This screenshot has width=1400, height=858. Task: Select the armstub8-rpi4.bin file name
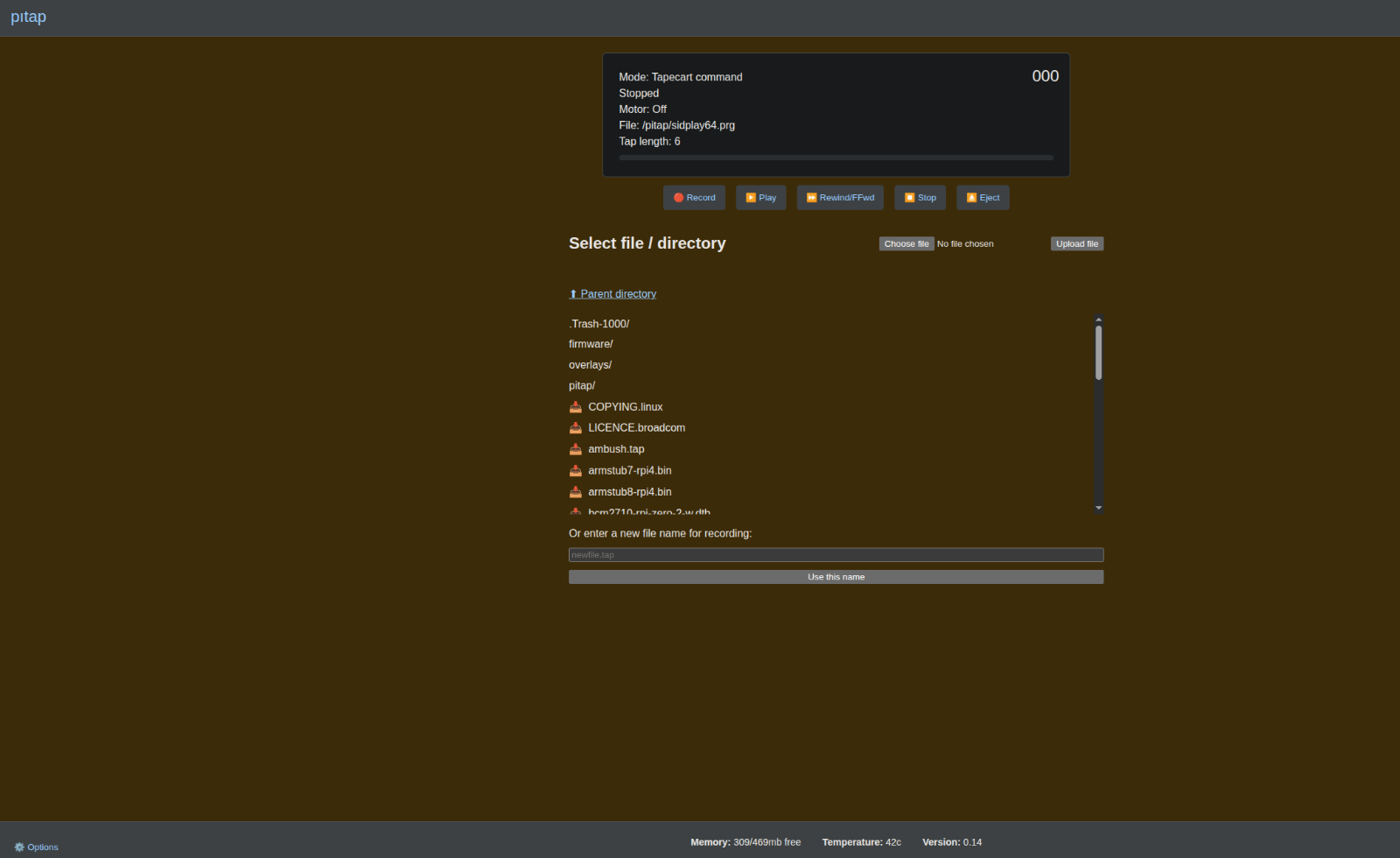(x=630, y=492)
